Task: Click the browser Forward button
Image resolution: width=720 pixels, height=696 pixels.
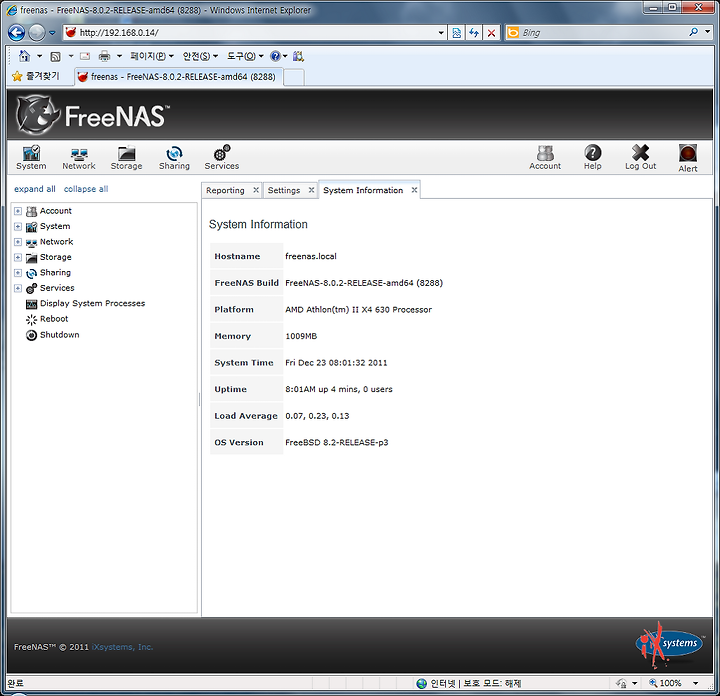Action: [37, 33]
